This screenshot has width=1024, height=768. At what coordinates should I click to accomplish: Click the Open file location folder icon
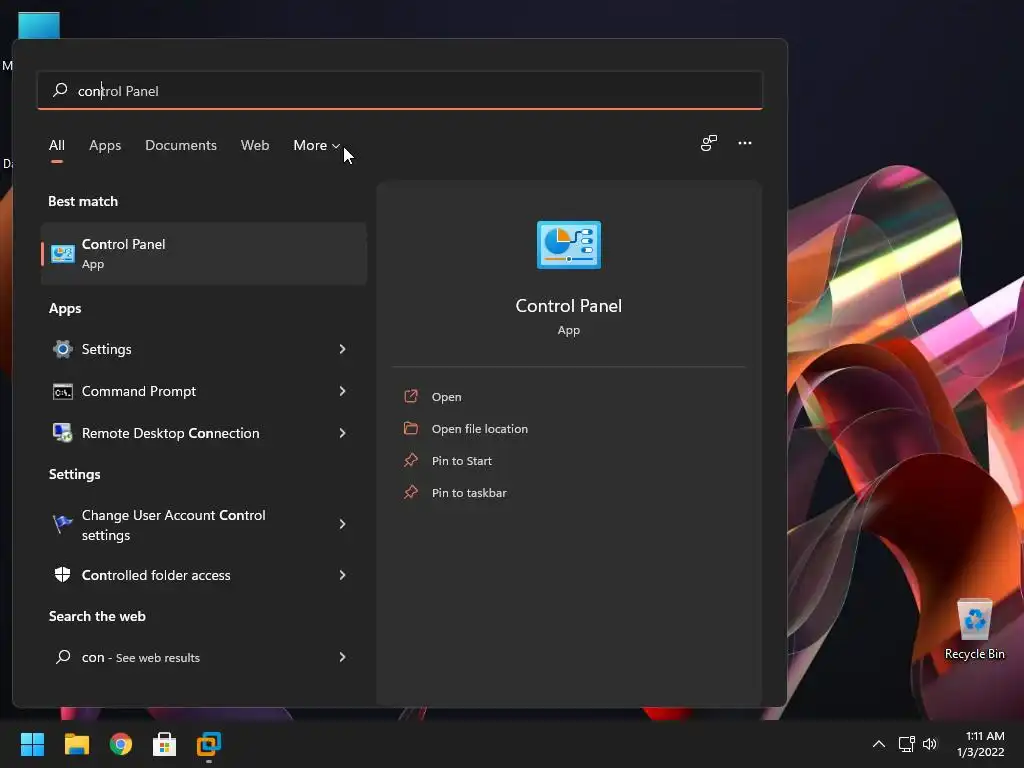[411, 428]
